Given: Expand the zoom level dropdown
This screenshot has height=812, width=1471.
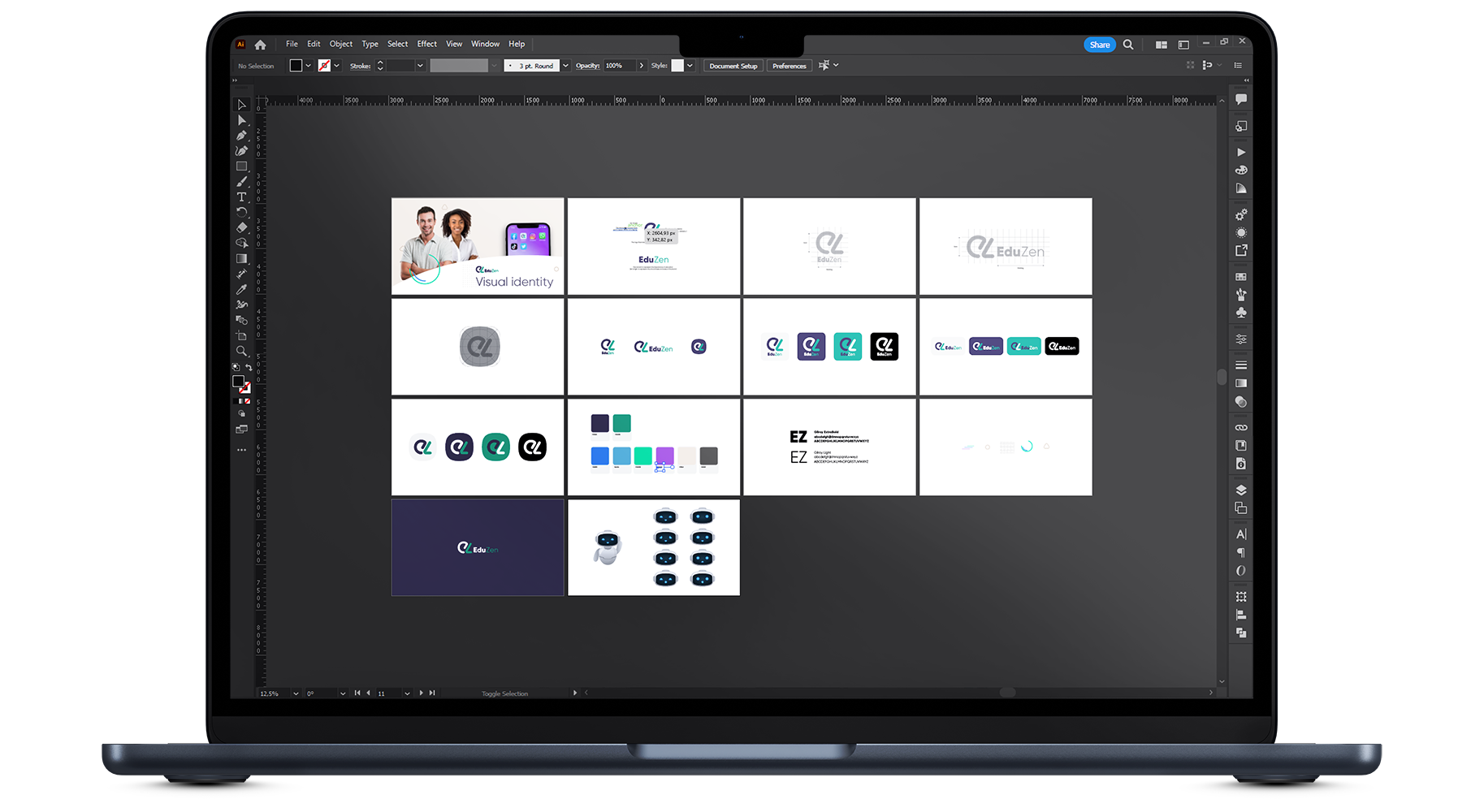Looking at the screenshot, I should (296, 693).
